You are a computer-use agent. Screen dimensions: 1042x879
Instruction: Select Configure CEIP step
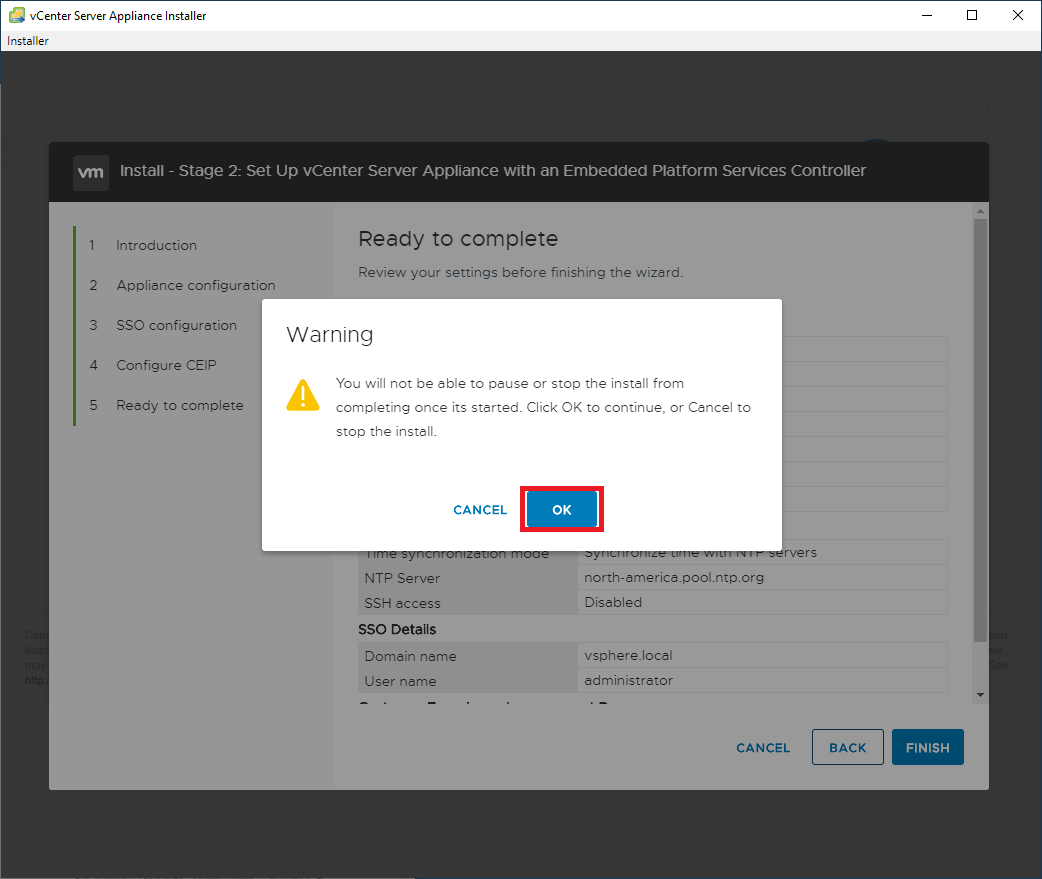pos(166,365)
